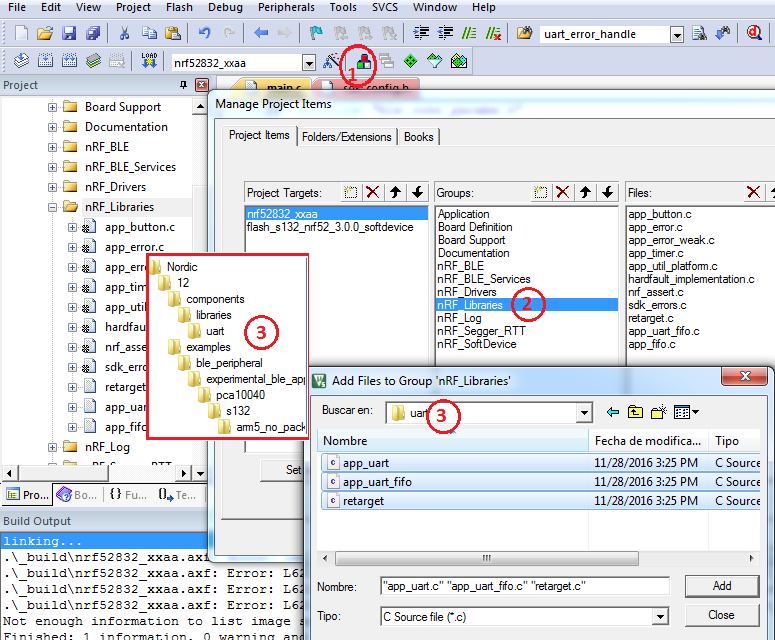Click the Save icon in toolbar
775x640 pixels.
pyautogui.click(x=69, y=34)
